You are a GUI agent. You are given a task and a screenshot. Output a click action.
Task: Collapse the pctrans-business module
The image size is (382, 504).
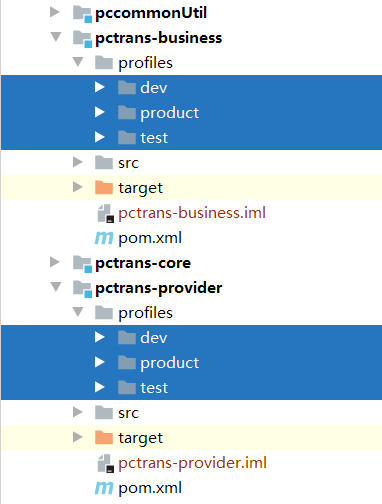click(x=56, y=36)
